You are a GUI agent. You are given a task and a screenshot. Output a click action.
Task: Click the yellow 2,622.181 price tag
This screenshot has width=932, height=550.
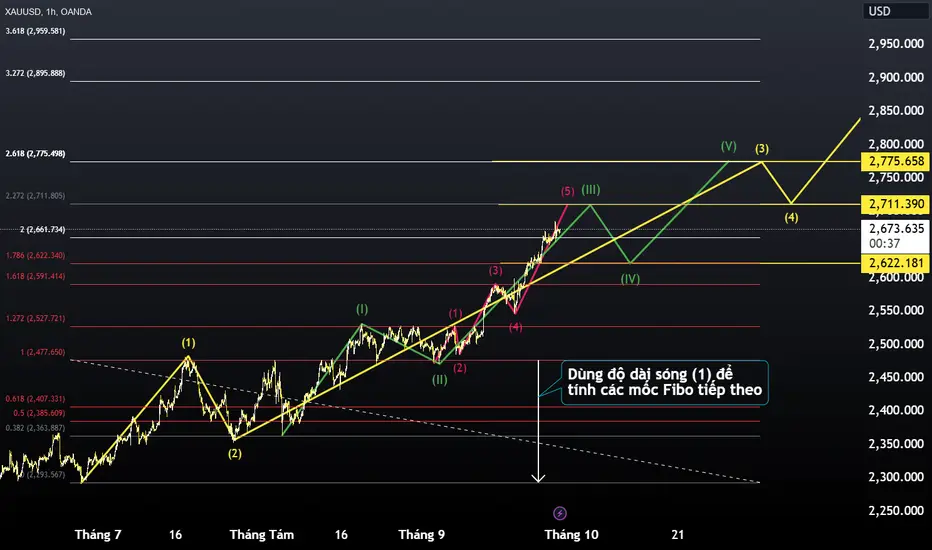[x=895, y=263]
